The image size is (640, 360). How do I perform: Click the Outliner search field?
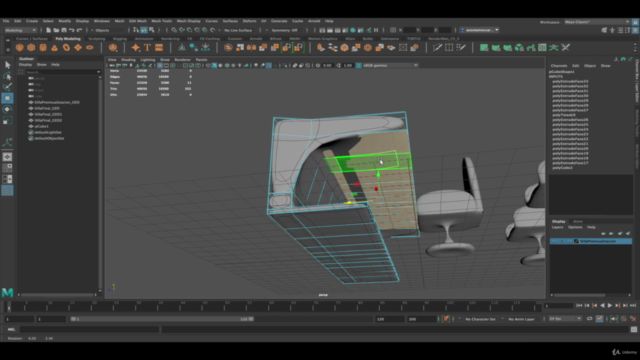pyautogui.click(x=62, y=72)
